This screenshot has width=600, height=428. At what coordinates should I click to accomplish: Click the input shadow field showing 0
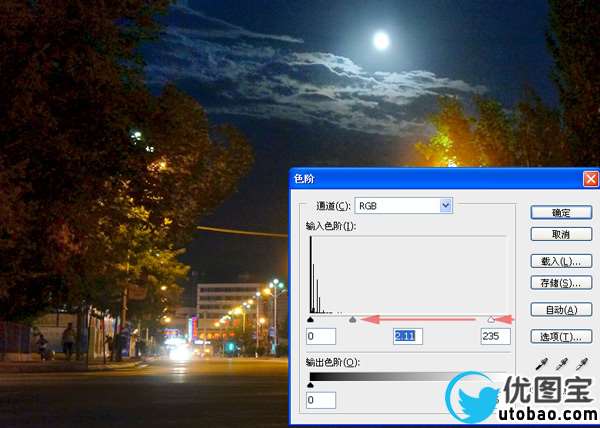(x=320, y=336)
